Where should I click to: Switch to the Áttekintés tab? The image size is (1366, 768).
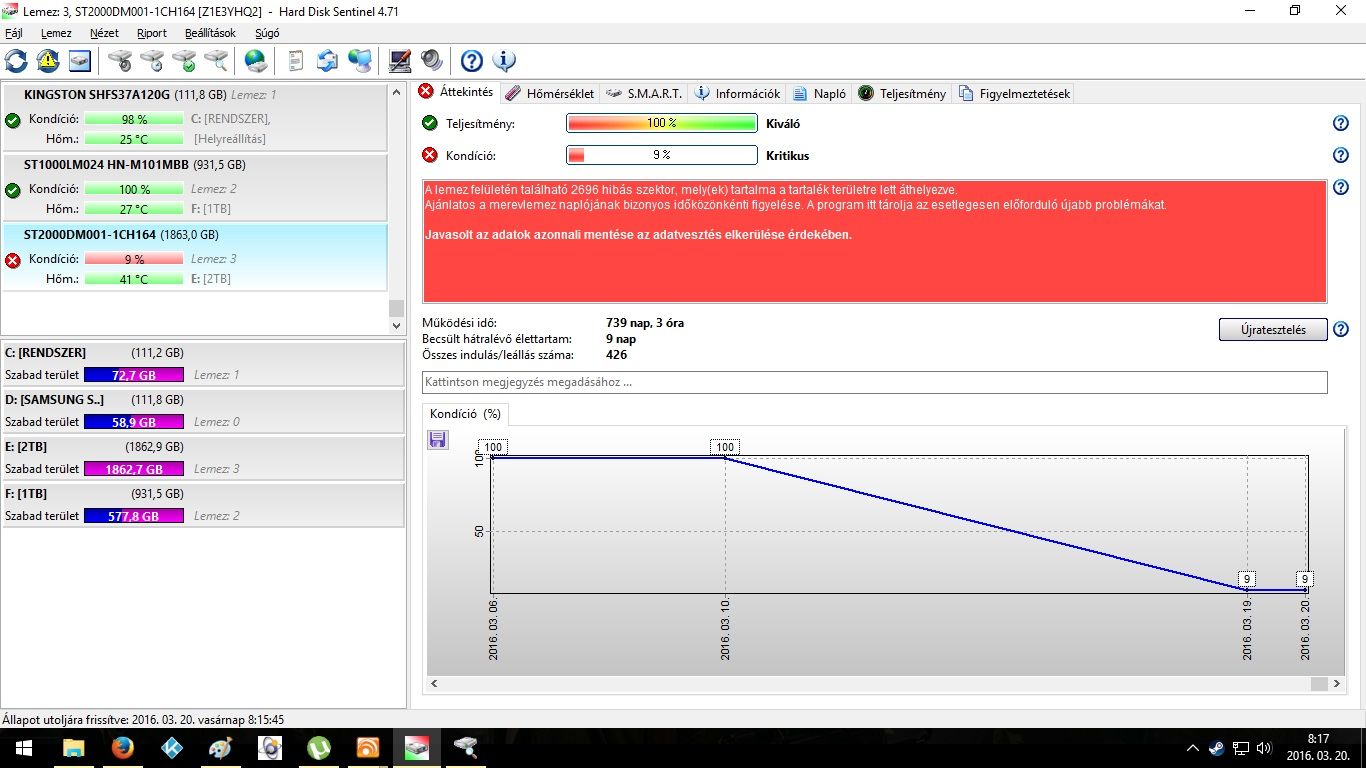[456, 92]
